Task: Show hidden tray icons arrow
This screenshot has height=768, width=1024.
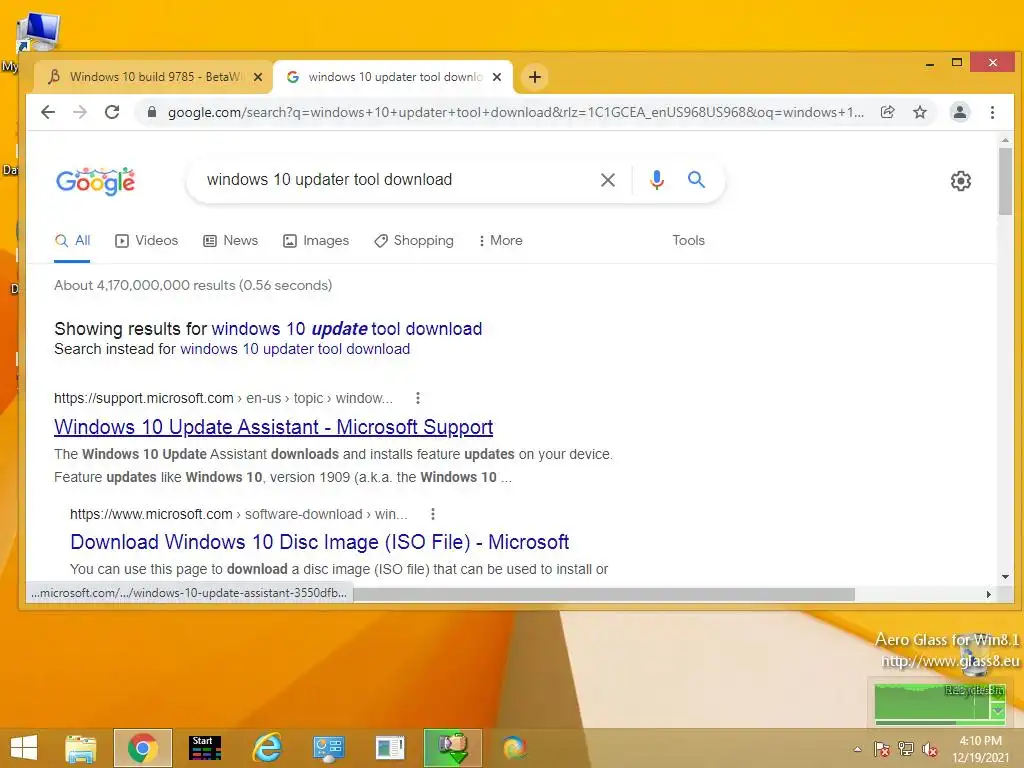Action: coord(857,749)
